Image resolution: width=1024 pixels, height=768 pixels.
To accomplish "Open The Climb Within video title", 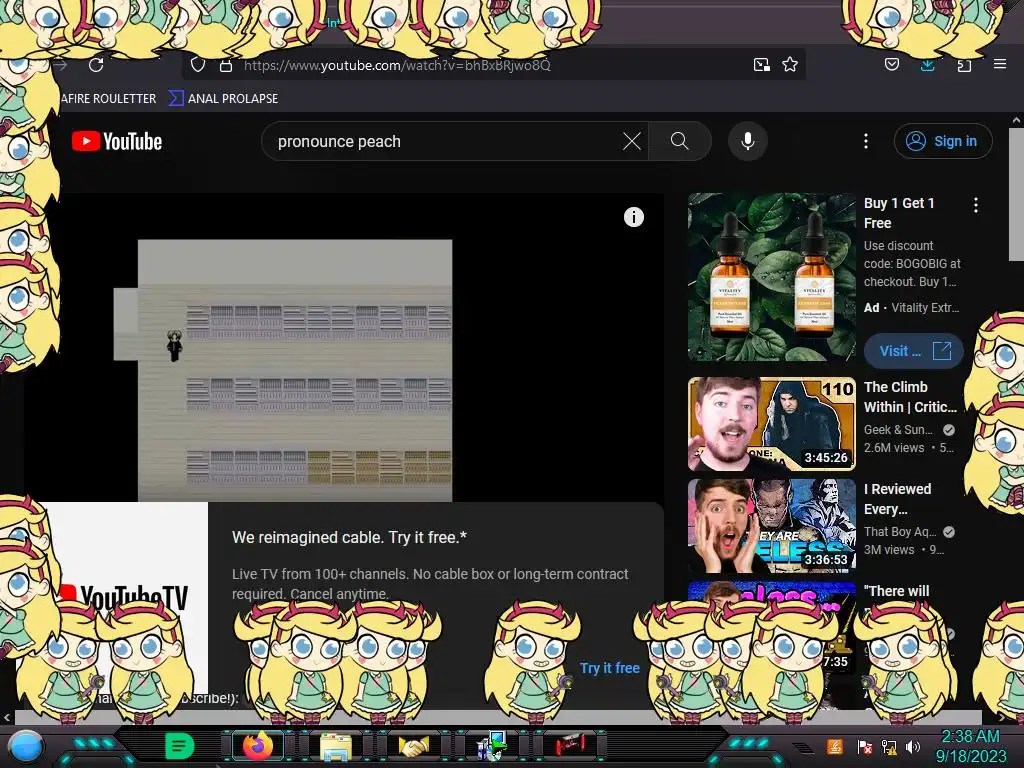I will (x=910, y=397).
